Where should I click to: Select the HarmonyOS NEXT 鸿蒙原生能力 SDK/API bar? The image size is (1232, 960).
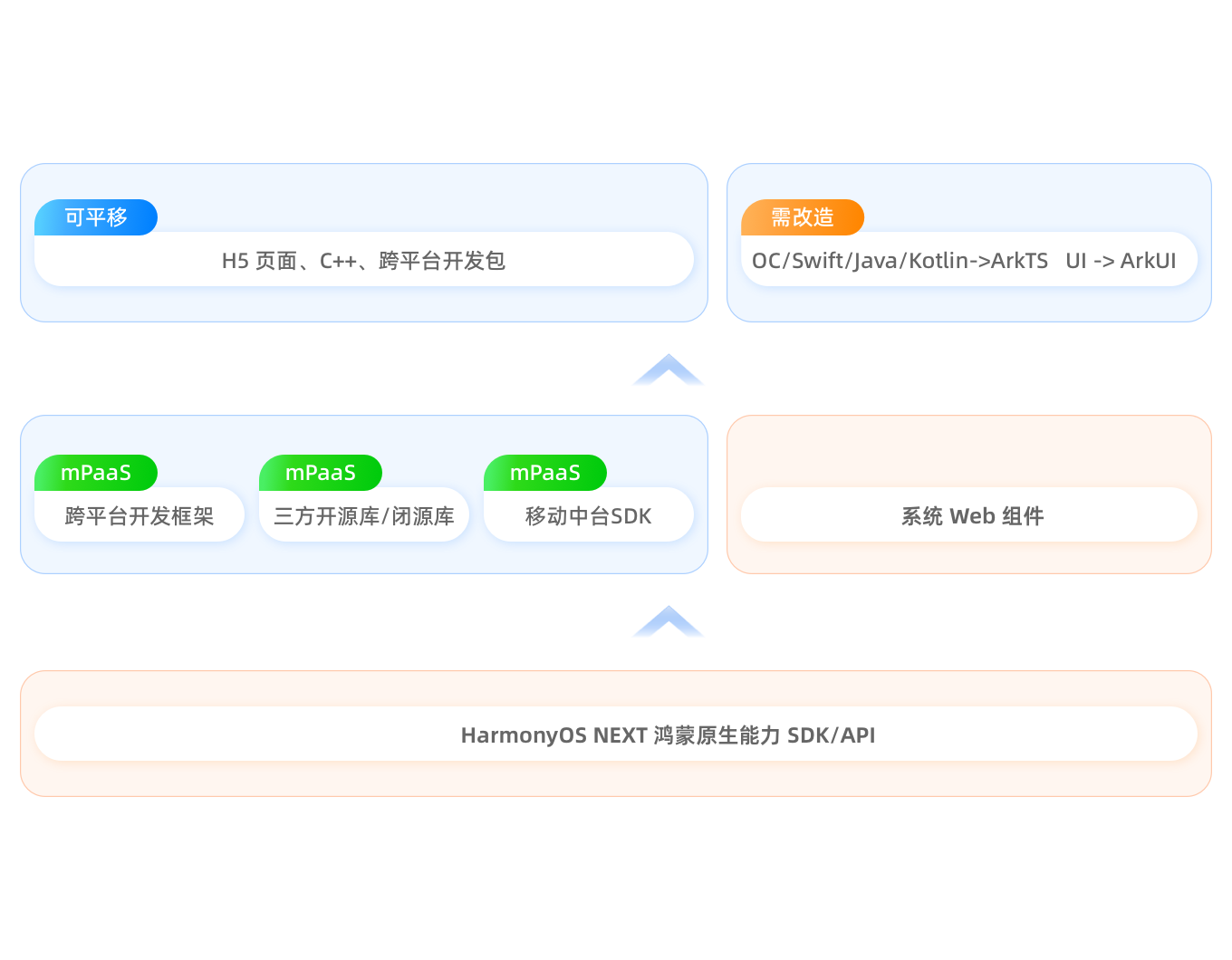pyautogui.click(x=616, y=734)
